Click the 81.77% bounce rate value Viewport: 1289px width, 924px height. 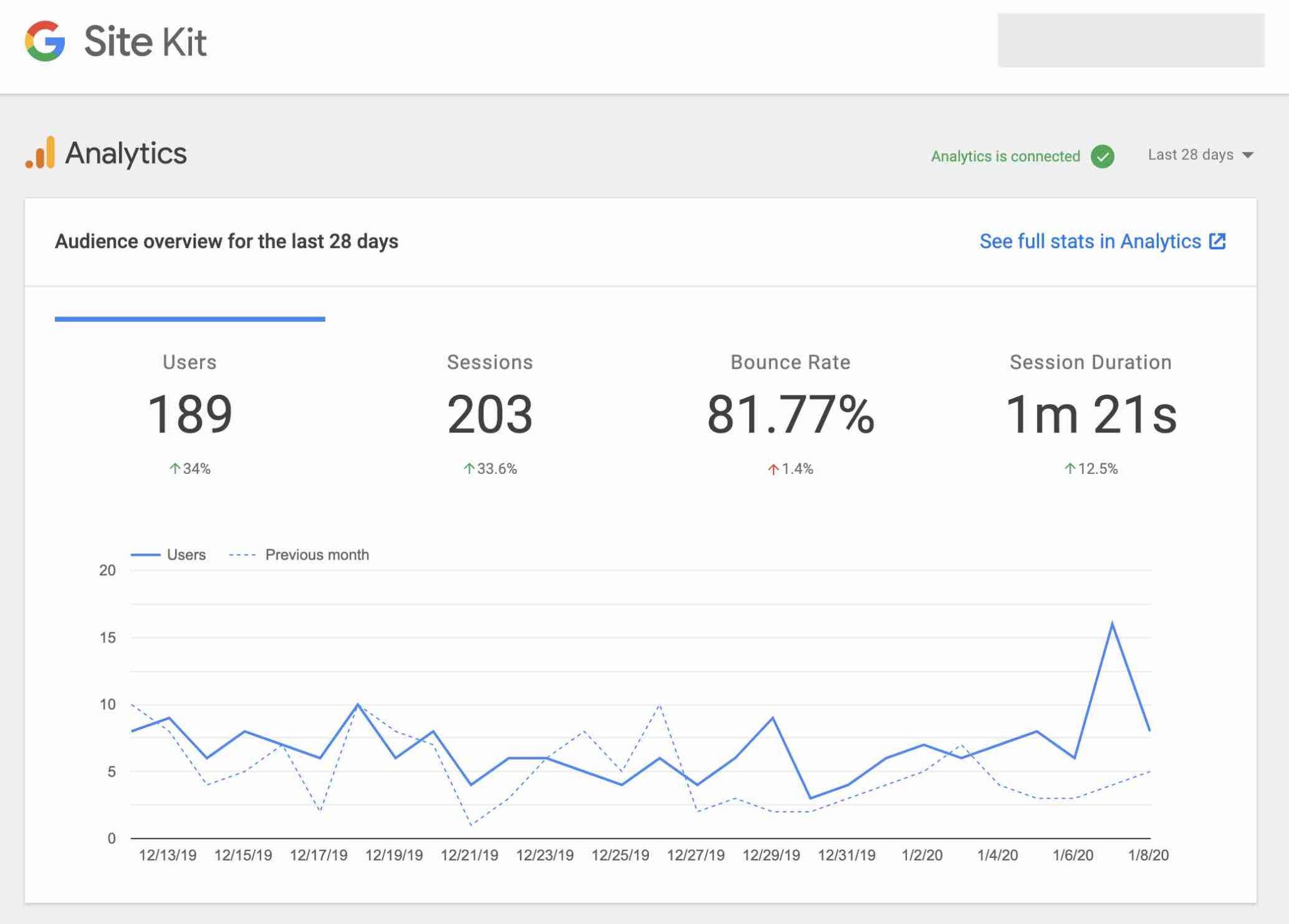pyautogui.click(x=791, y=414)
